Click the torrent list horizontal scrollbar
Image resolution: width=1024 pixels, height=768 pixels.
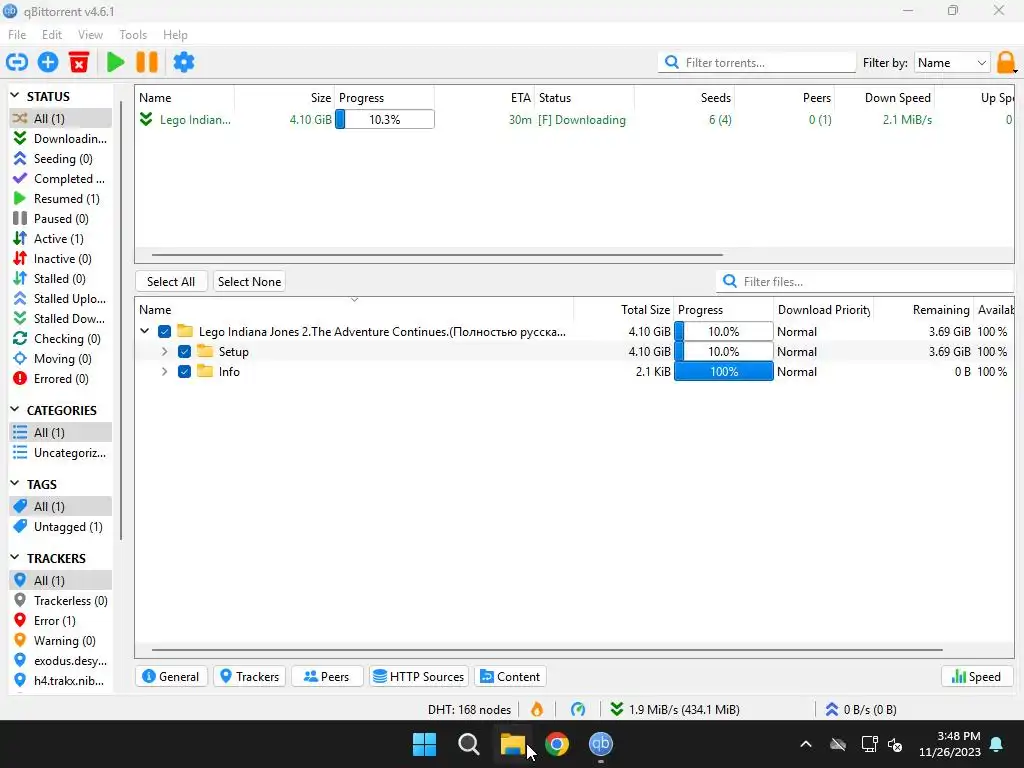438,255
